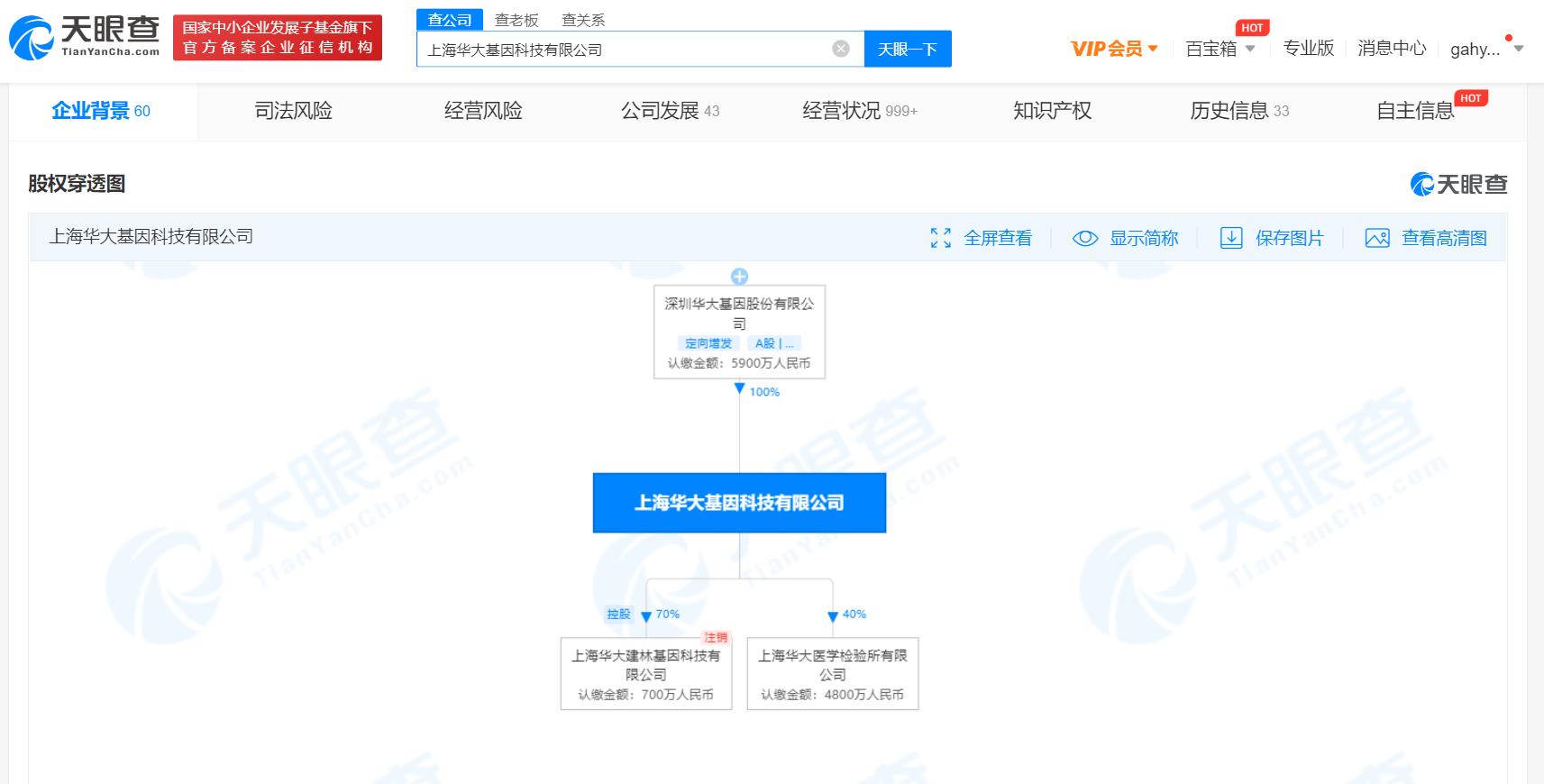Select the 经营风险 tab
1544x784 pixels.
tap(483, 111)
